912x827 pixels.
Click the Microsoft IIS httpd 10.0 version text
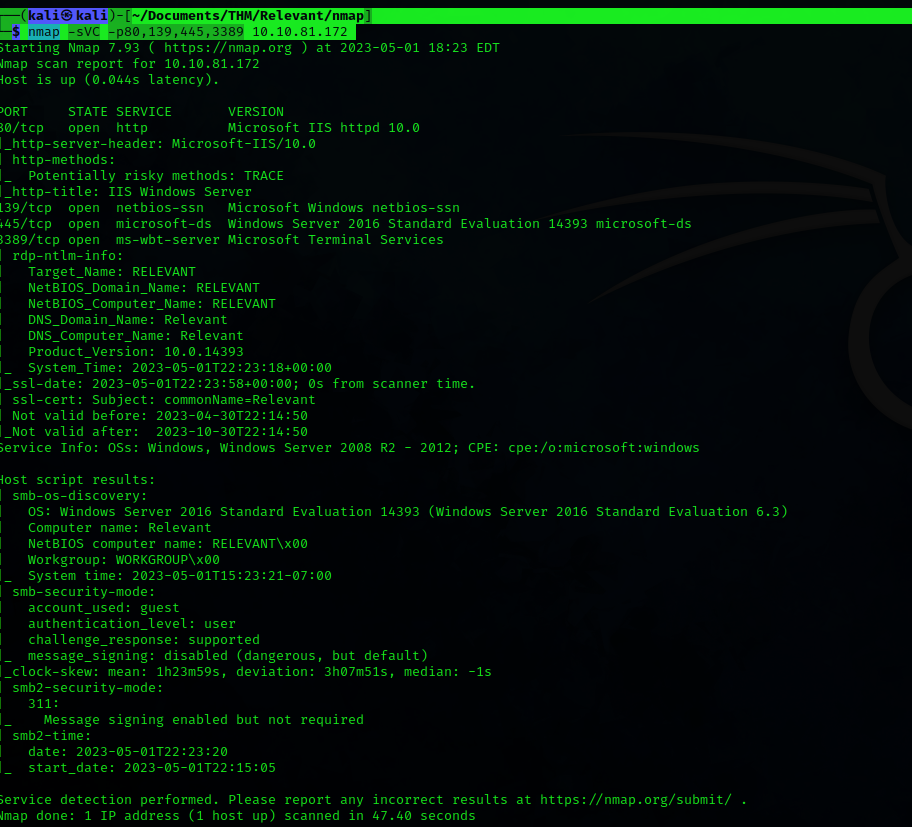tap(323, 128)
